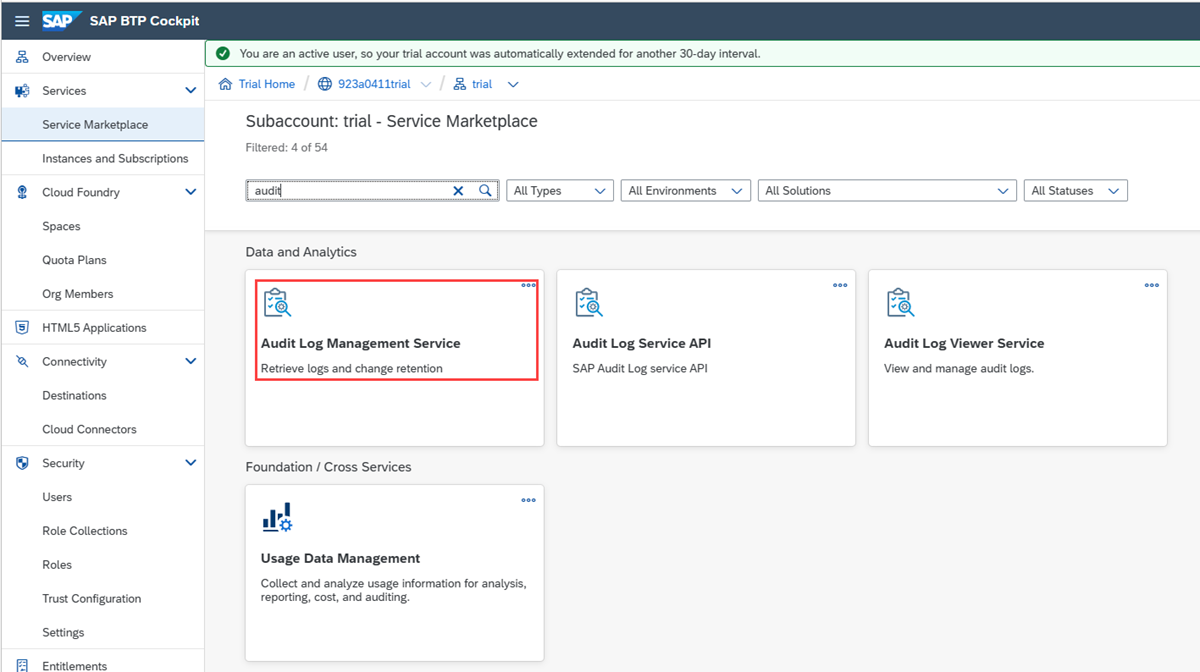Expand the 923a0411trial breadcrumb chevron
The height and width of the screenshot is (672, 1200).
[426, 84]
